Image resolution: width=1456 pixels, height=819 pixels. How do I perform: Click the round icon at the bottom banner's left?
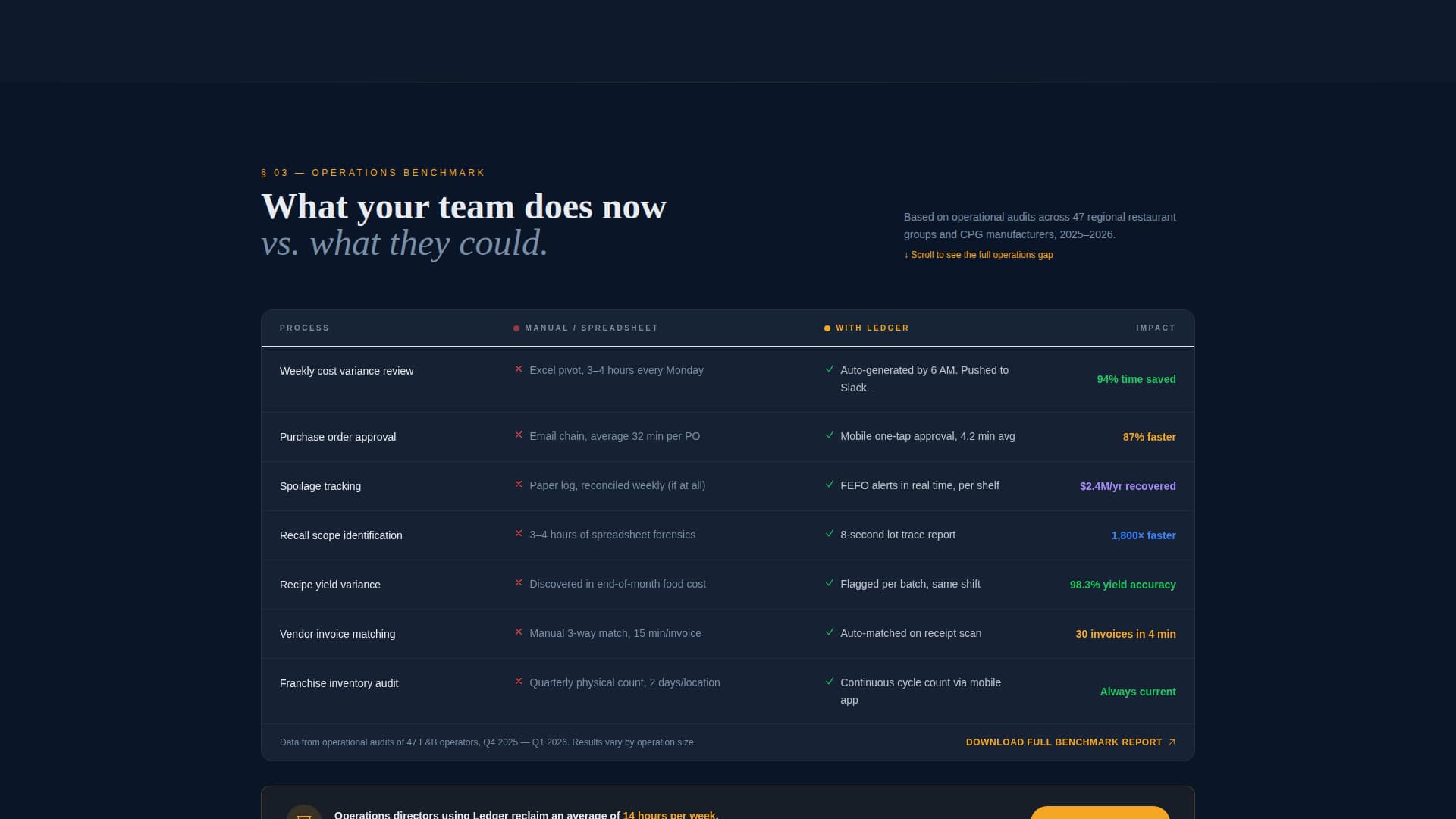pos(304,813)
